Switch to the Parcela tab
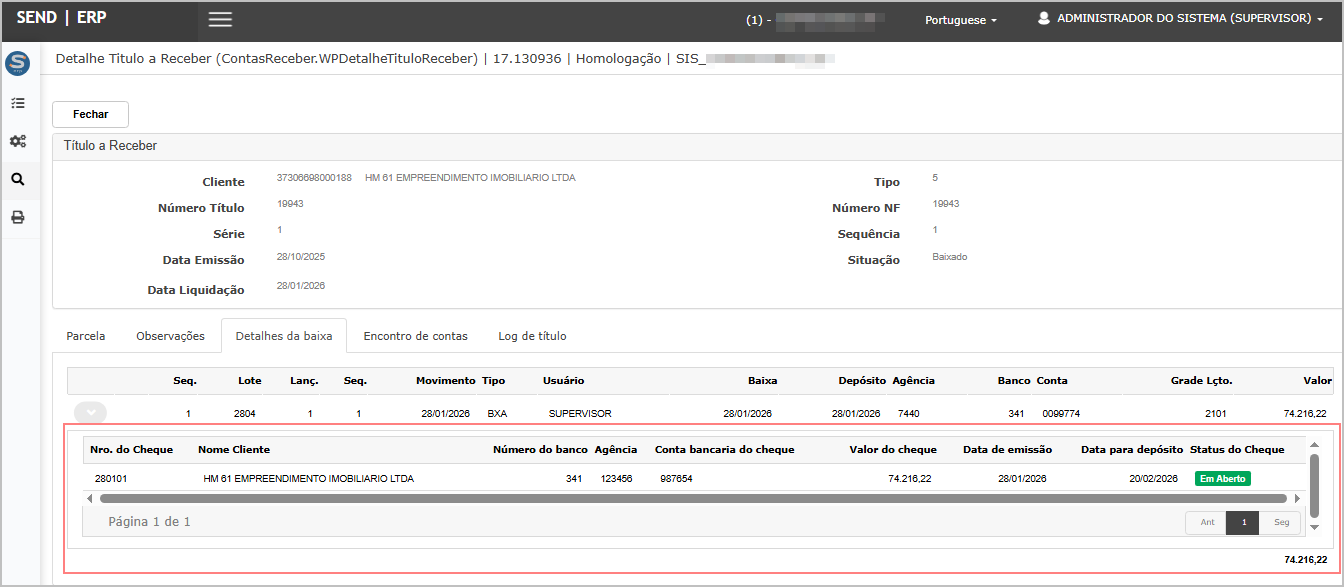The height and width of the screenshot is (587, 1344). (86, 336)
